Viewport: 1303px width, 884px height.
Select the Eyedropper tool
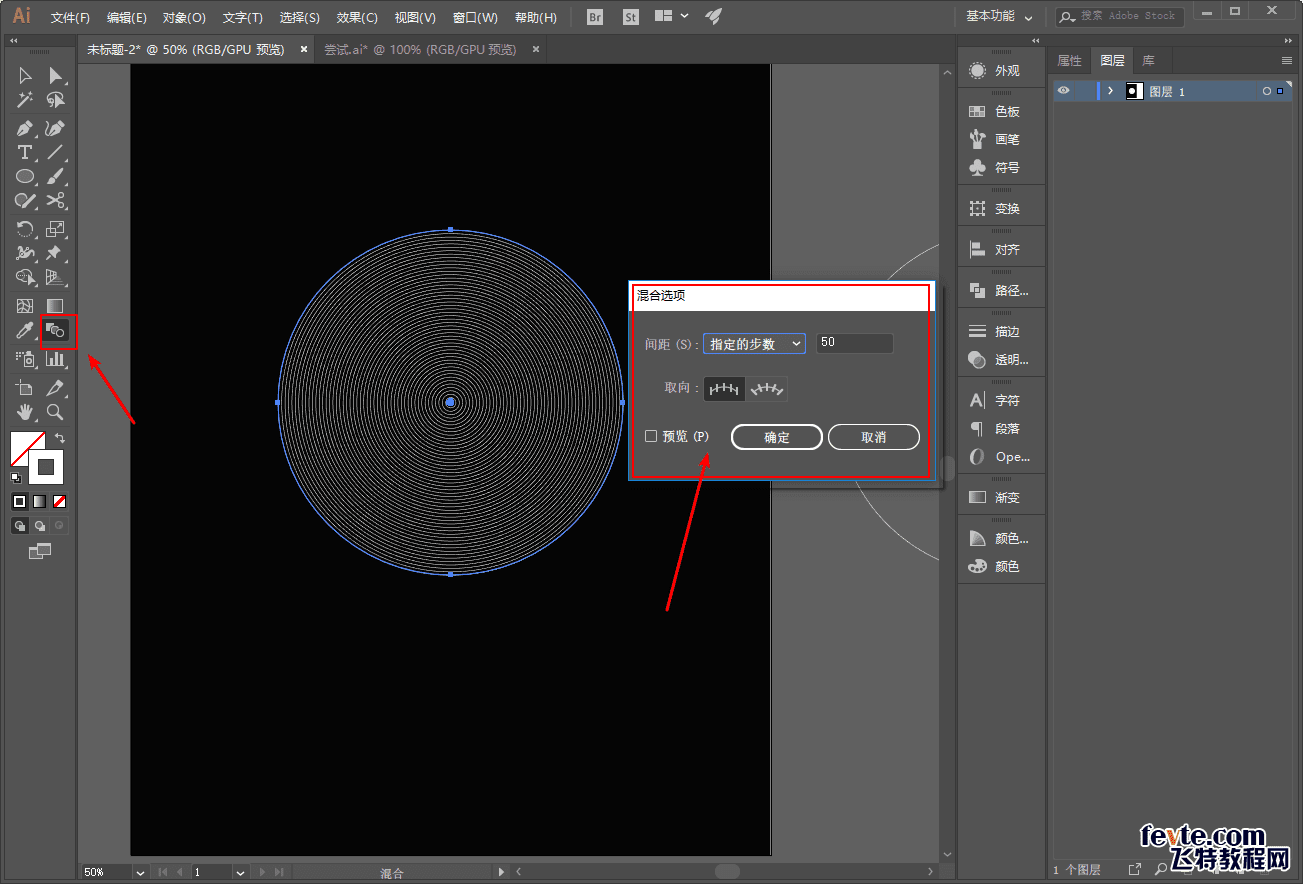pyautogui.click(x=25, y=331)
